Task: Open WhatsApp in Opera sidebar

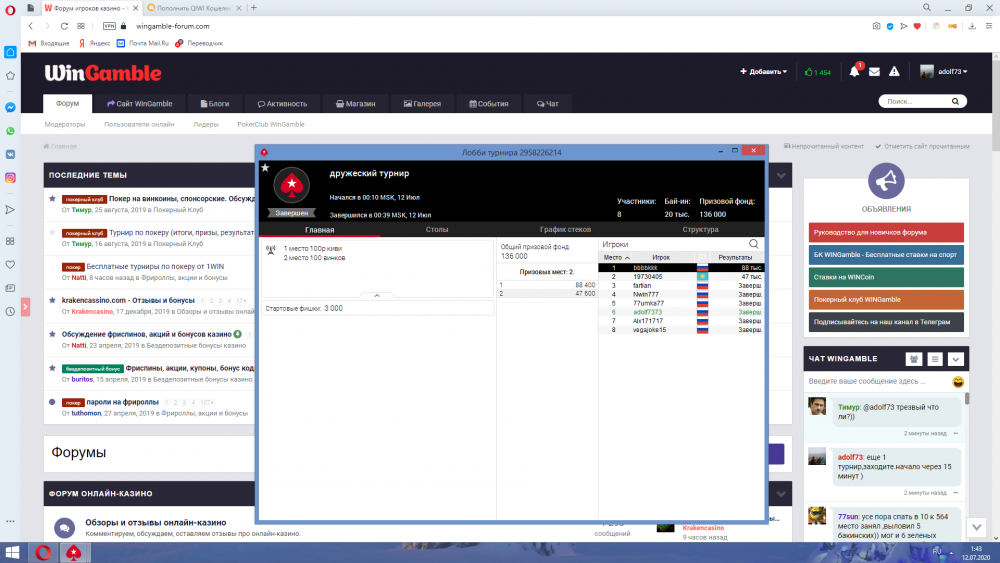Action: coord(10,131)
